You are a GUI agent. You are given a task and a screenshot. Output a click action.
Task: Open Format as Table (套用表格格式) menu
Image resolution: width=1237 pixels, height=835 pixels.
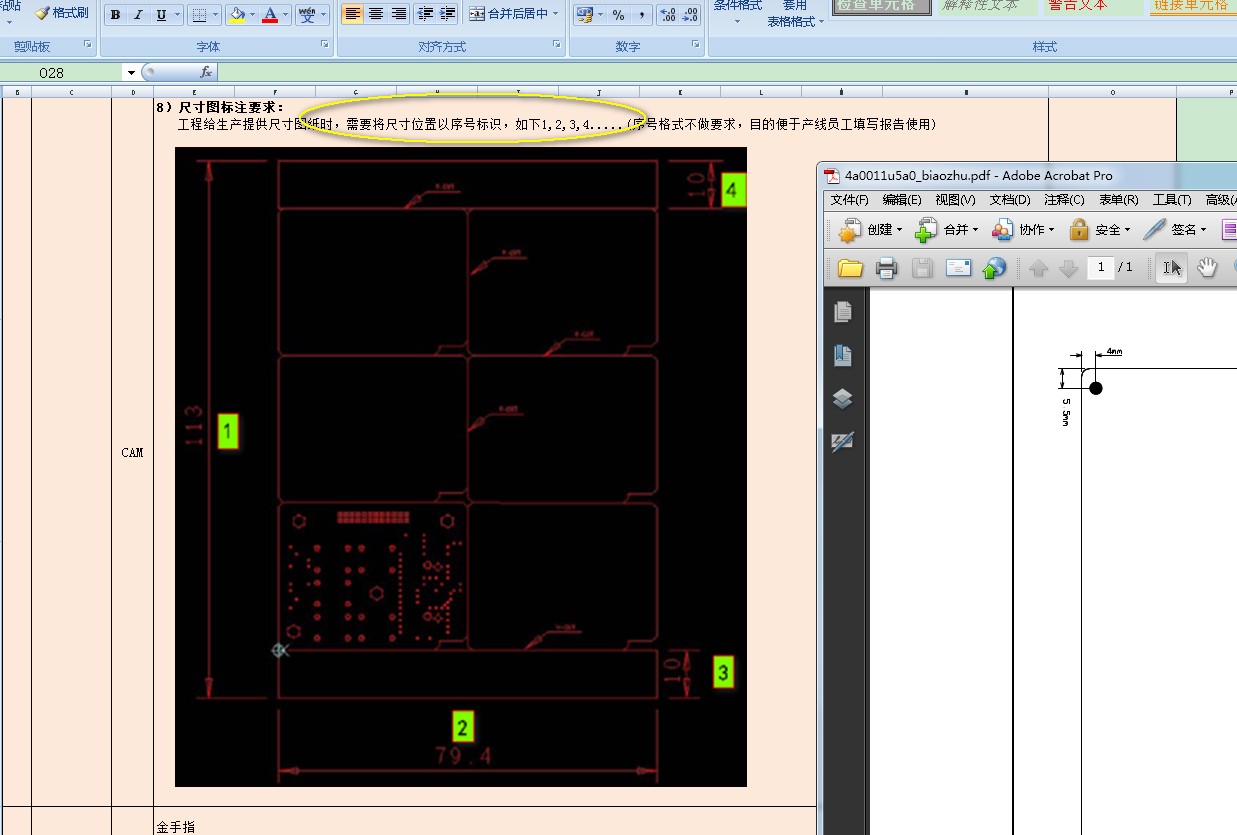pyautogui.click(x=795, y=14)
